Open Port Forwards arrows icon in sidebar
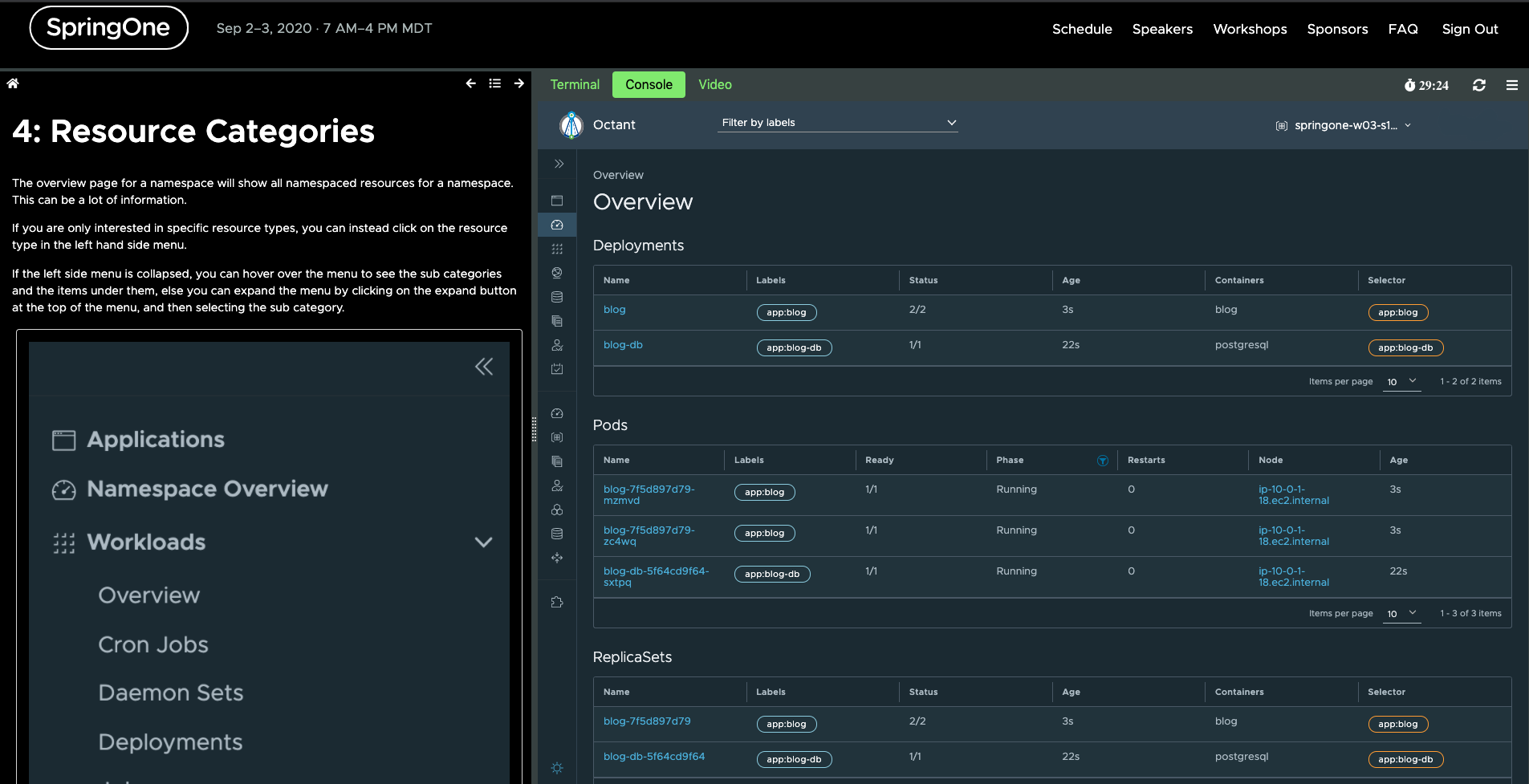The image size is (1529, 784). click(x=557, y=558)
